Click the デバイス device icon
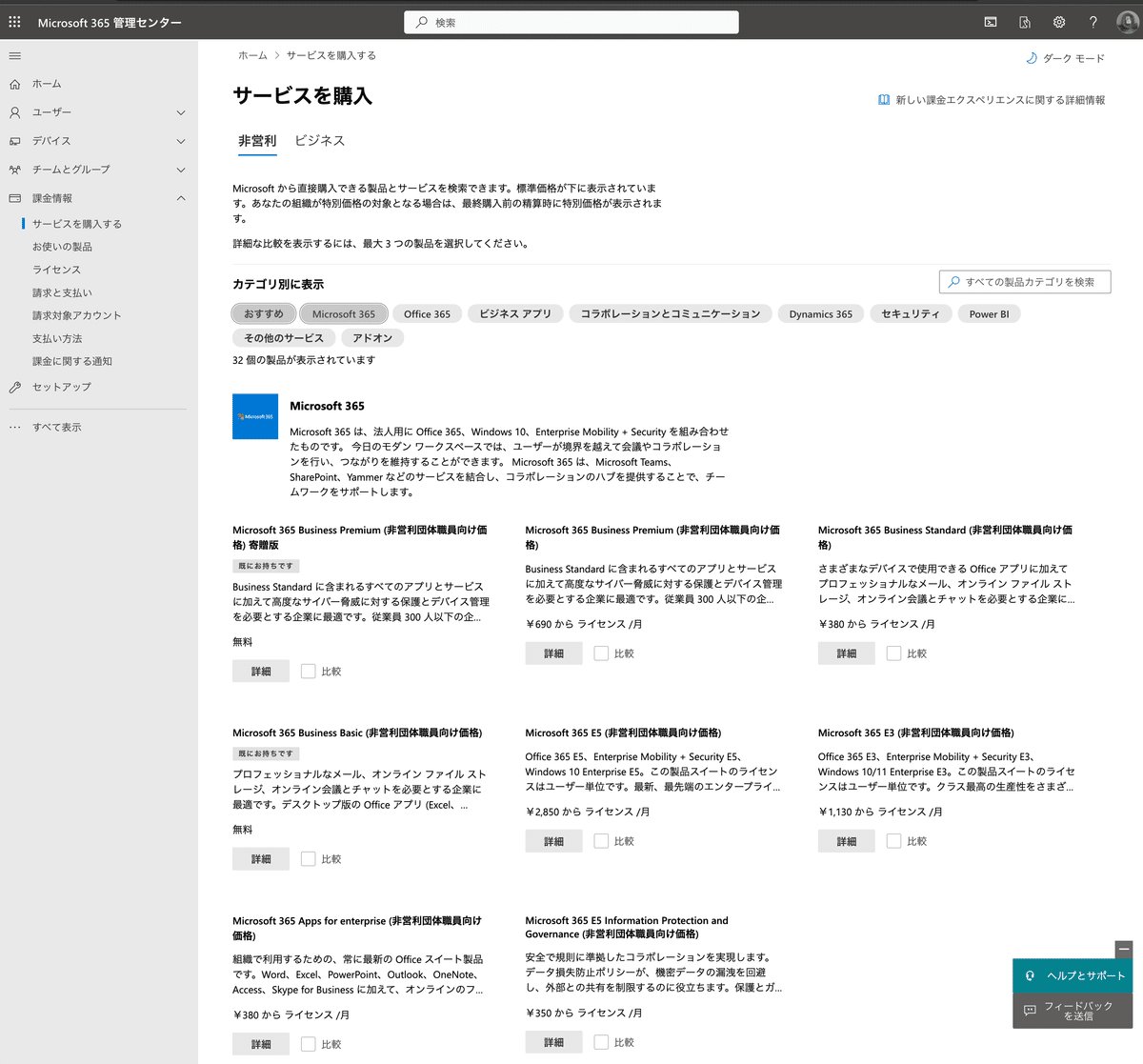 tap(14, 141)
